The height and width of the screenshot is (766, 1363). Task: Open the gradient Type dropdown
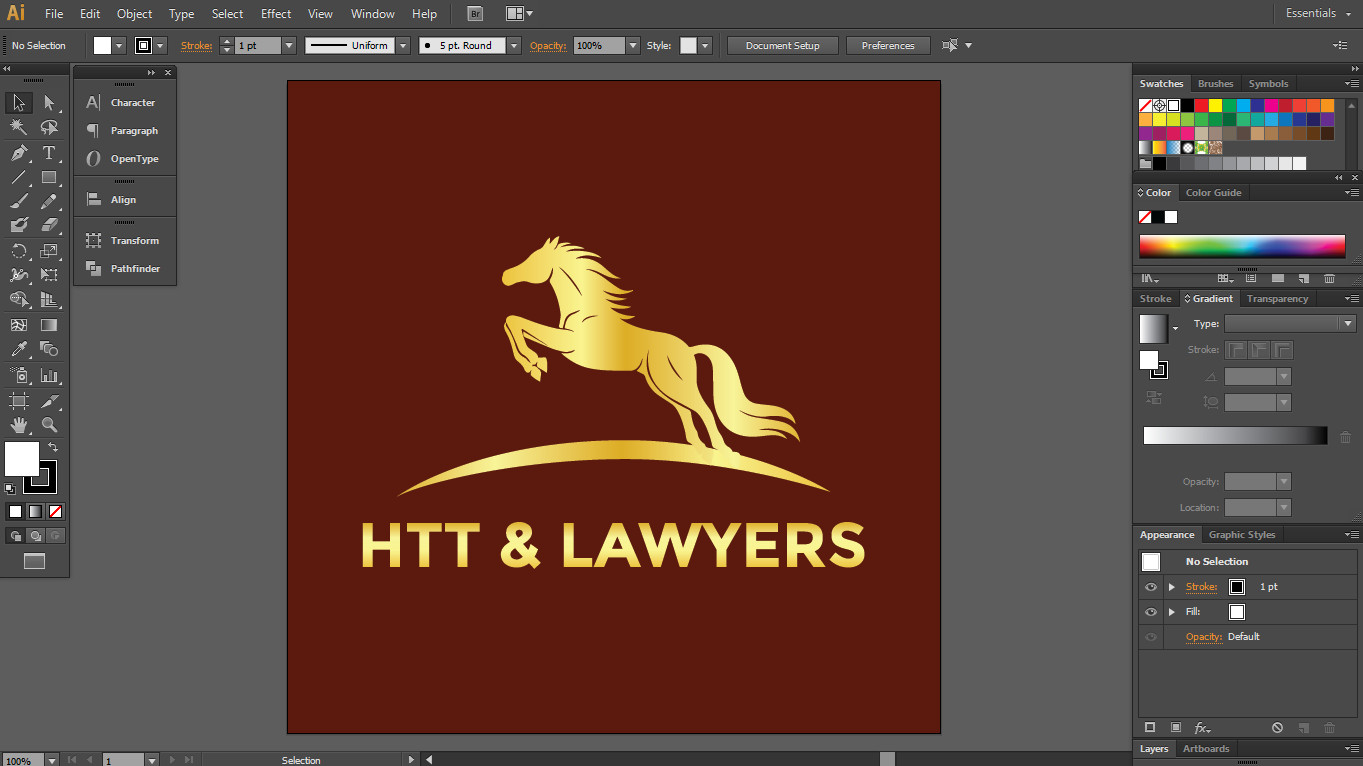(1348, 324)
